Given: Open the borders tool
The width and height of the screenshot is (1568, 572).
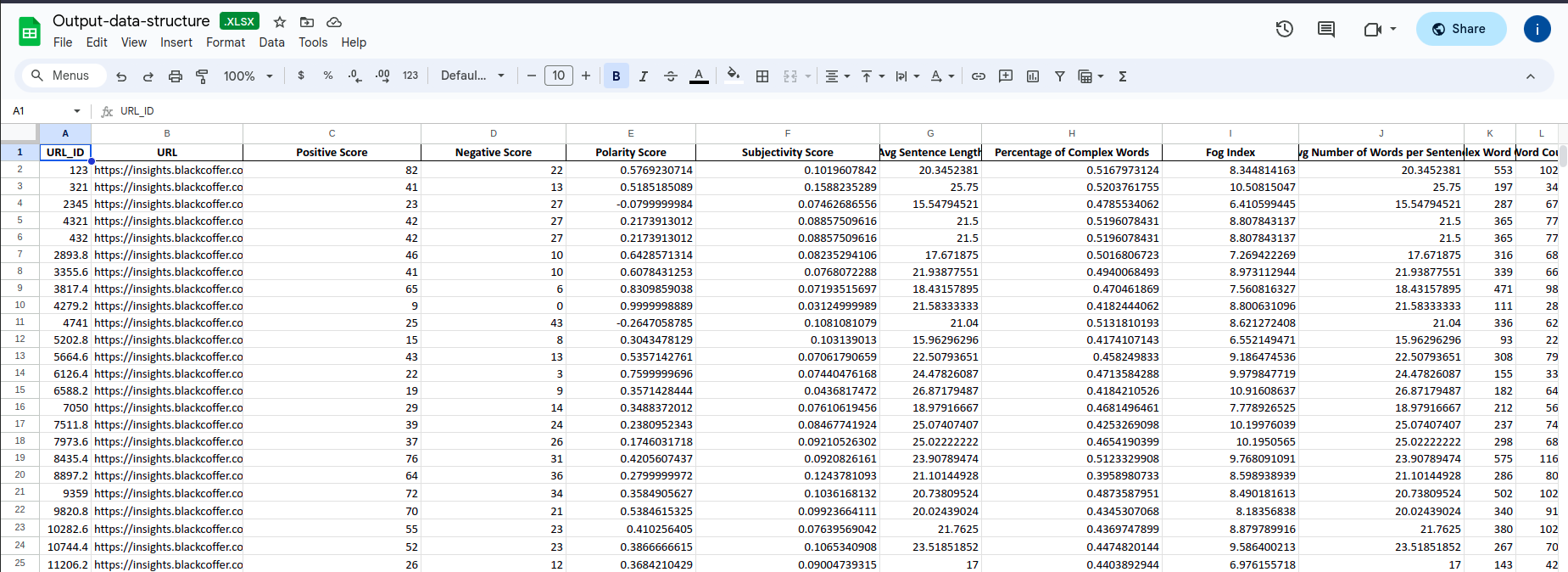Looking at the screenshot, I should 762,76.
